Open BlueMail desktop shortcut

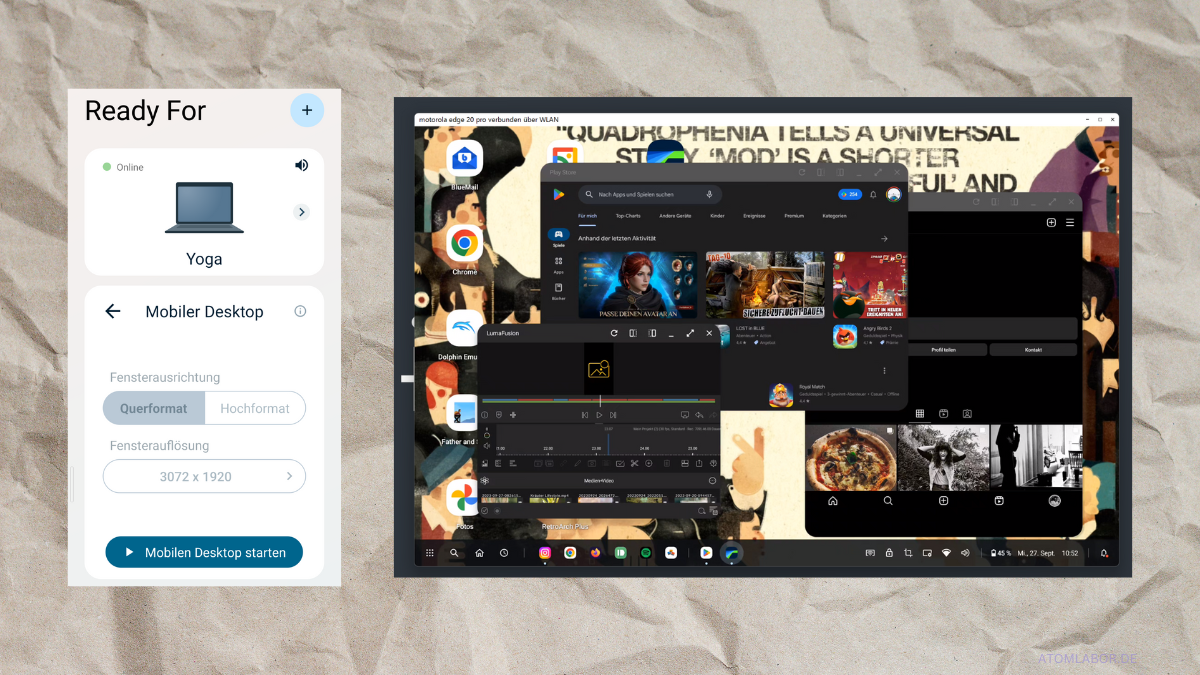point(464,163)
